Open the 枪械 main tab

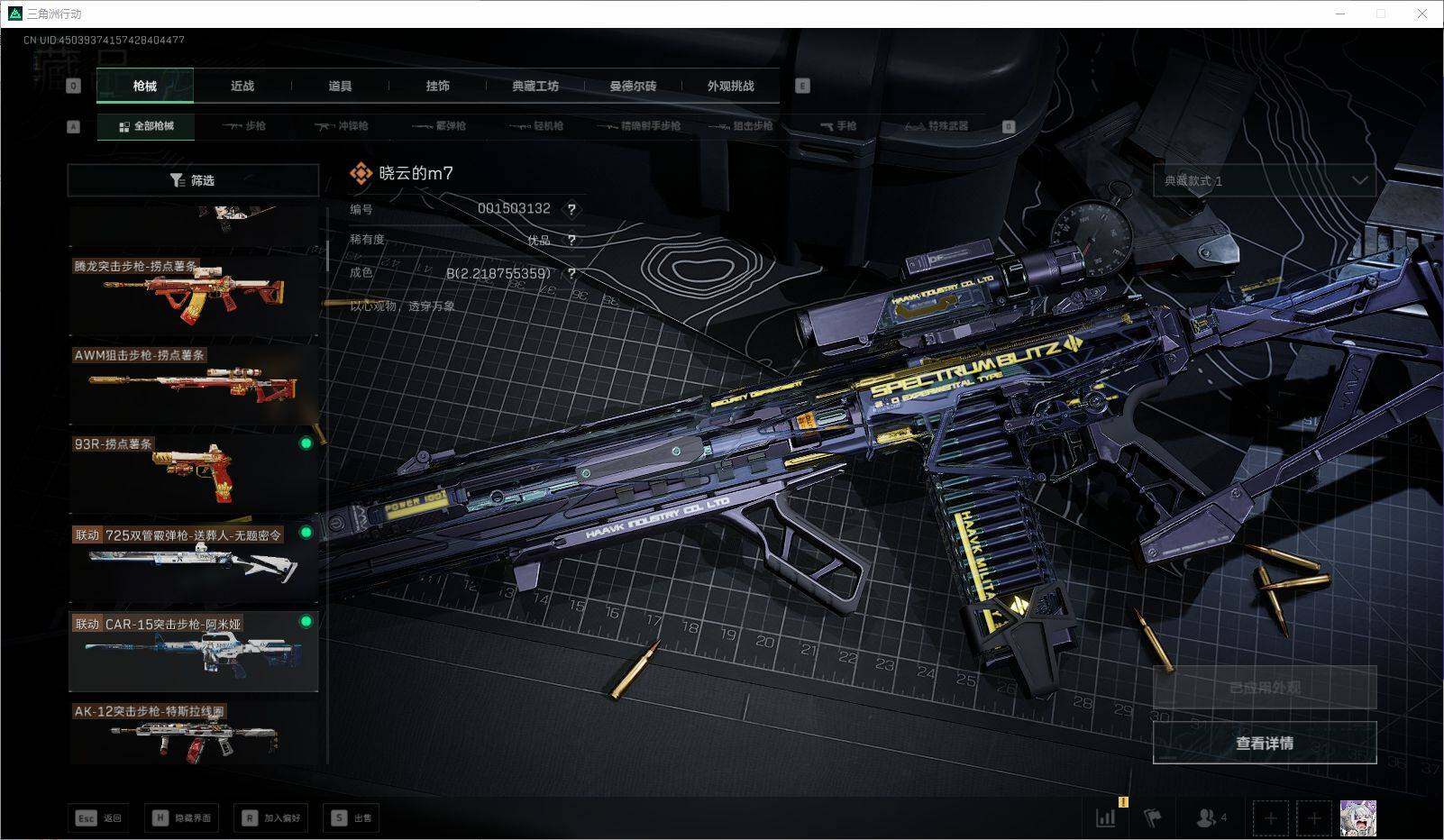pos(144,86)
